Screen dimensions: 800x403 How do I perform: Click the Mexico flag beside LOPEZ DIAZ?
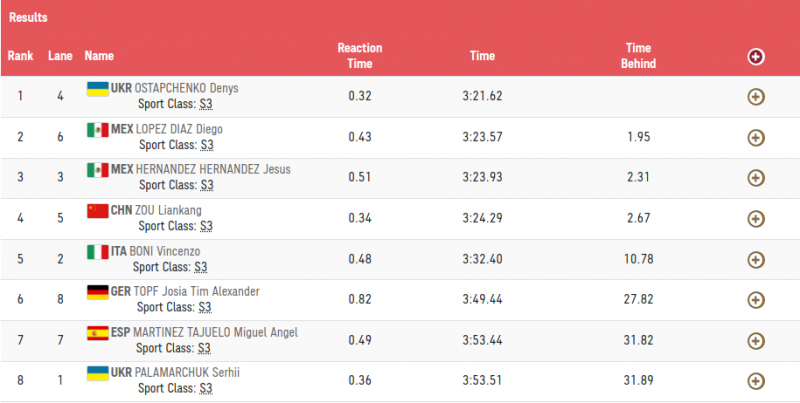97,130
